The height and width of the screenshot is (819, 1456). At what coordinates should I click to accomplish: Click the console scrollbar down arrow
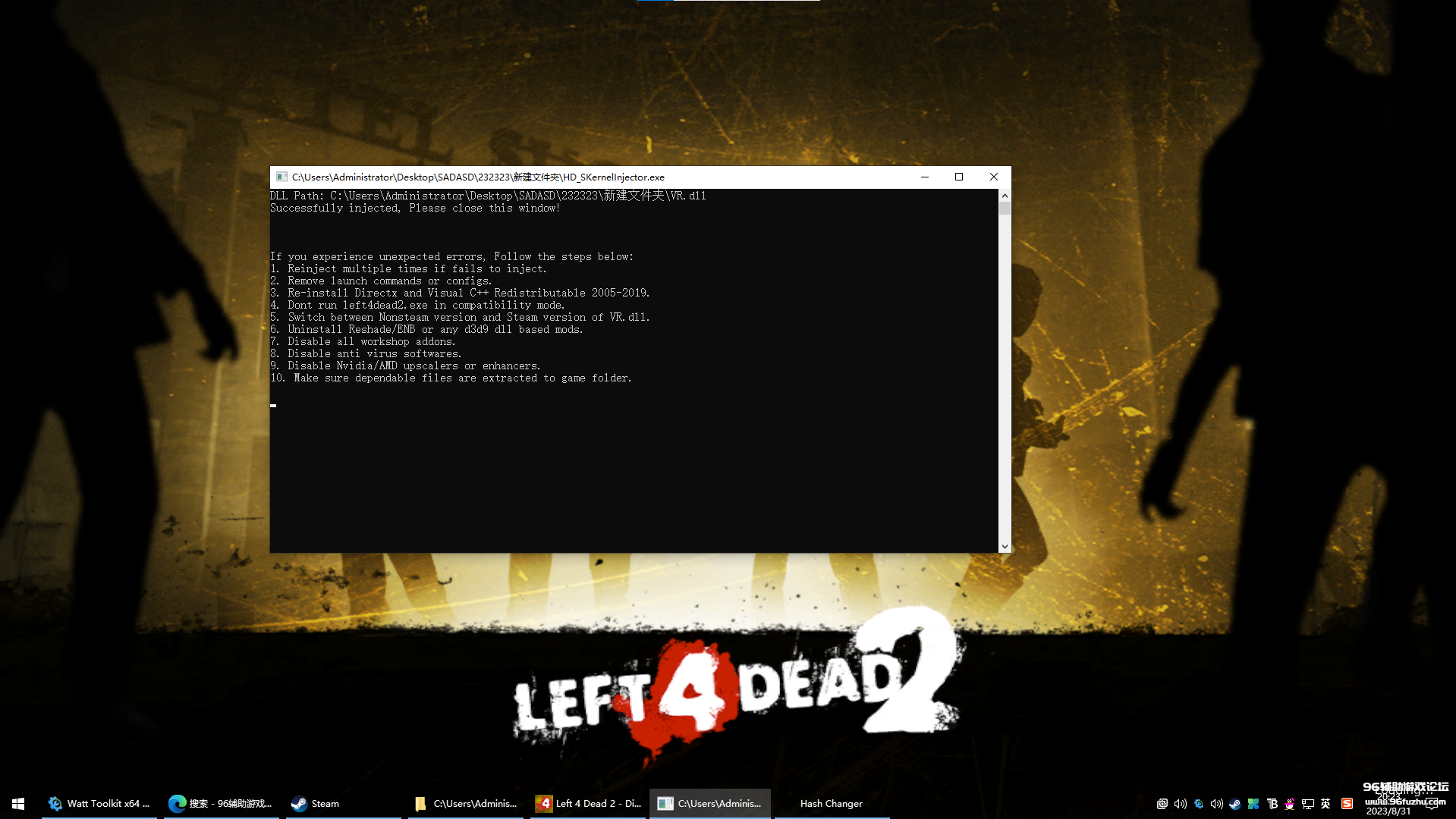pos(1005,546)
